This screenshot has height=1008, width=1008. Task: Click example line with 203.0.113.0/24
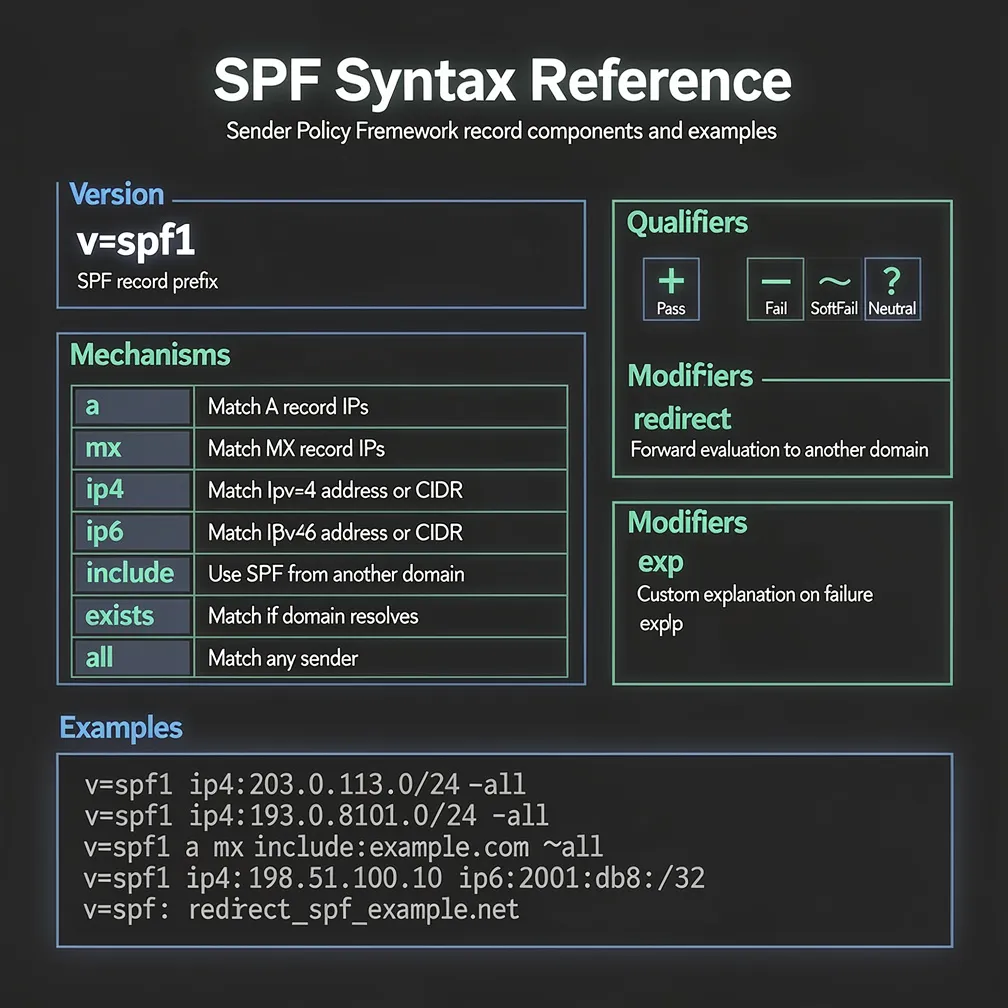coord(305,784)
